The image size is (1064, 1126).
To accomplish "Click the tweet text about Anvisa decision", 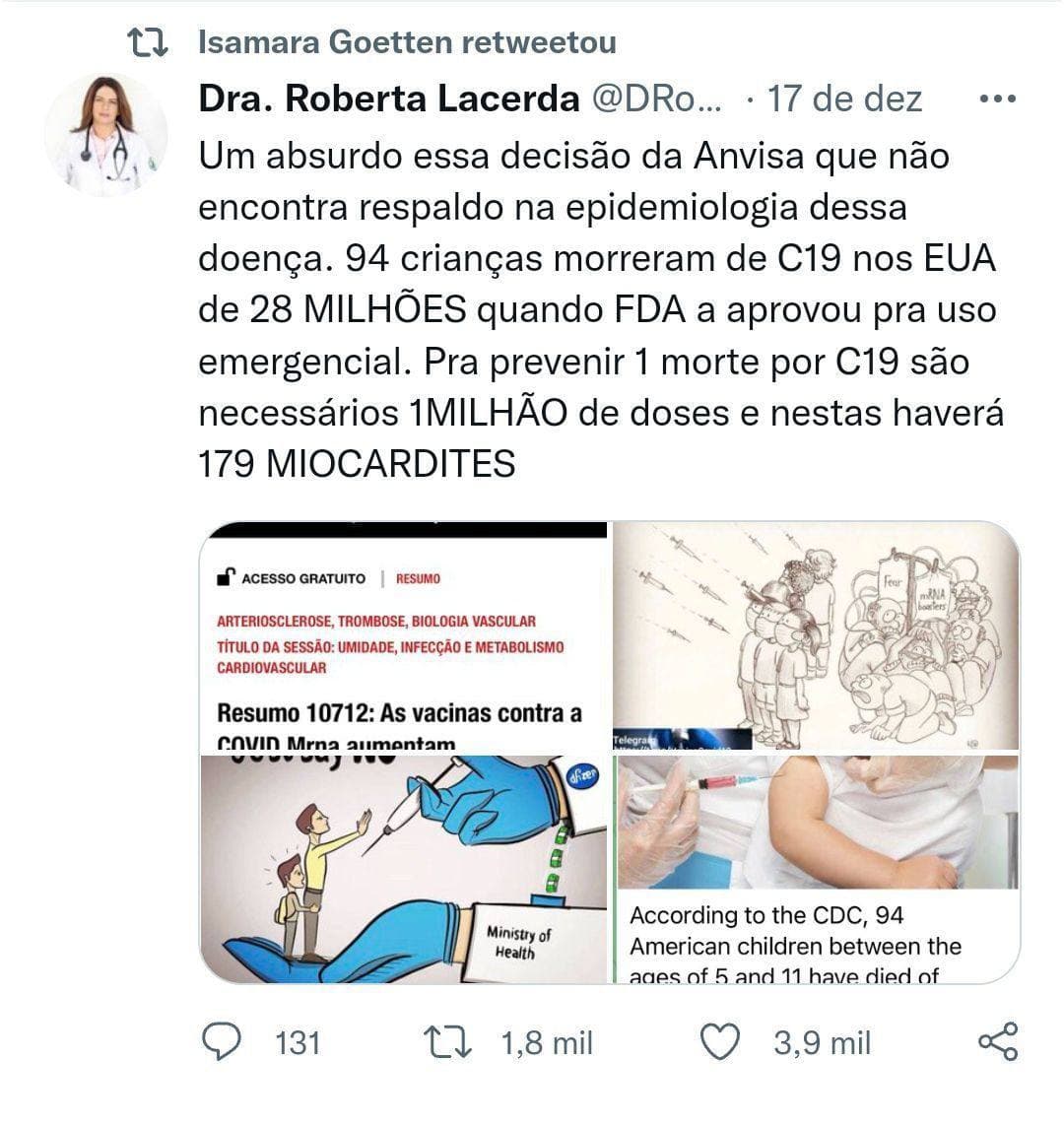I will click(601, 309).
